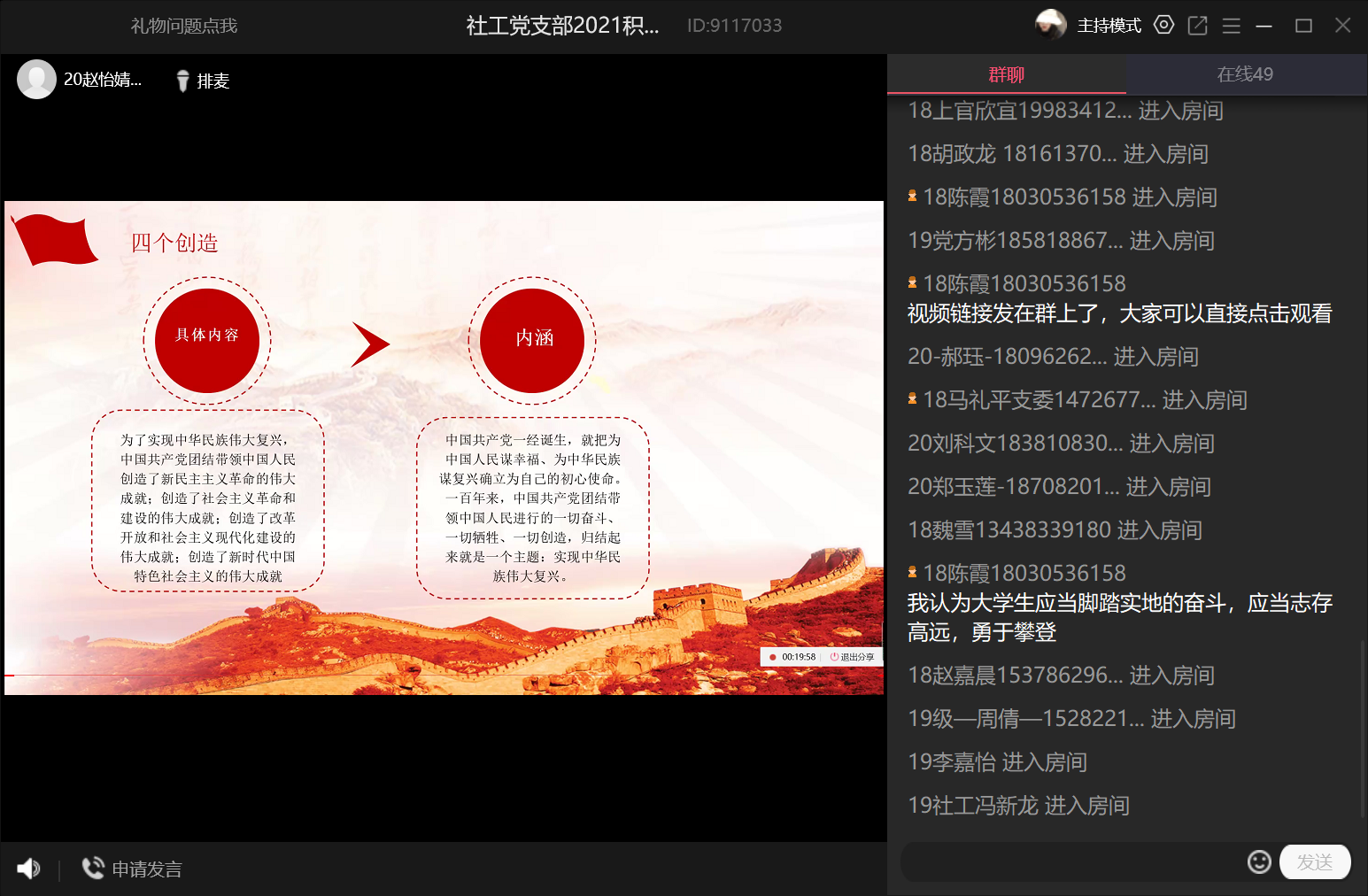Click 礼物问题点我 link
This screenshot has height=896, width=1368.
click(184, 26)
